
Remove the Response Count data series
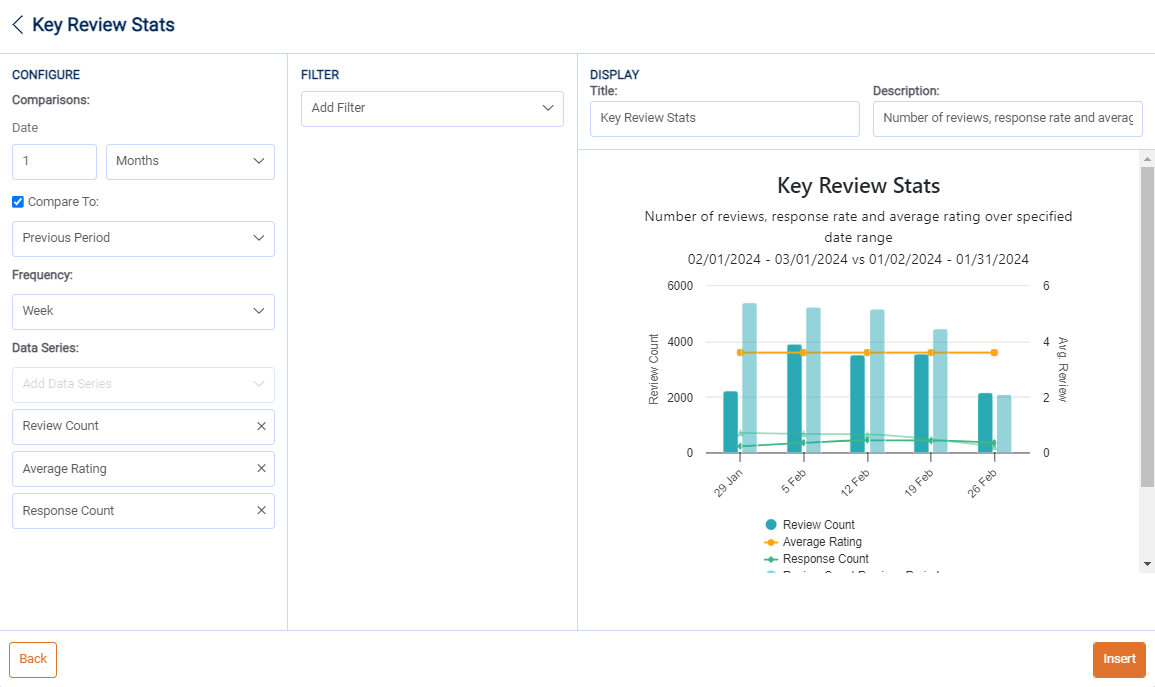tap(261, 511)
